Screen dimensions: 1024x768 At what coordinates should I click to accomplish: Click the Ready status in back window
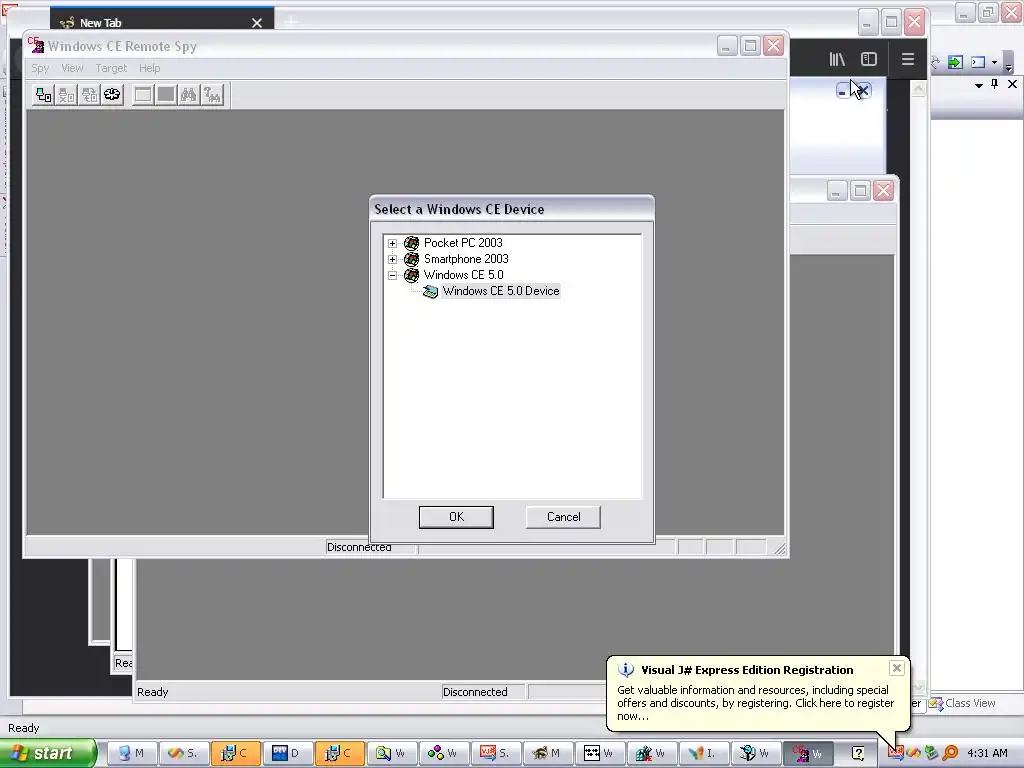[153, 692]
